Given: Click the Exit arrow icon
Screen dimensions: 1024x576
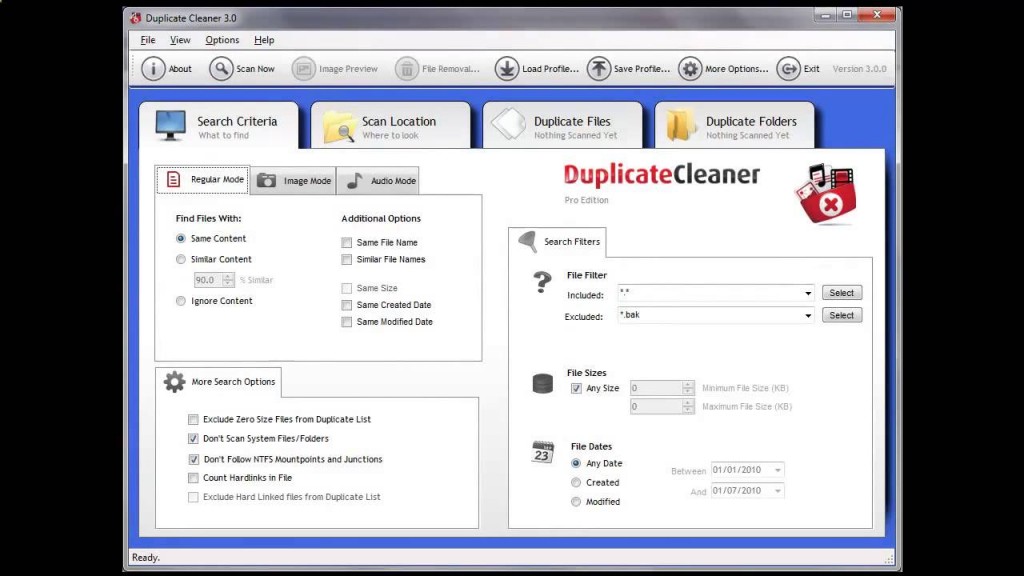Looking at the screenshot, I should 788,69.
